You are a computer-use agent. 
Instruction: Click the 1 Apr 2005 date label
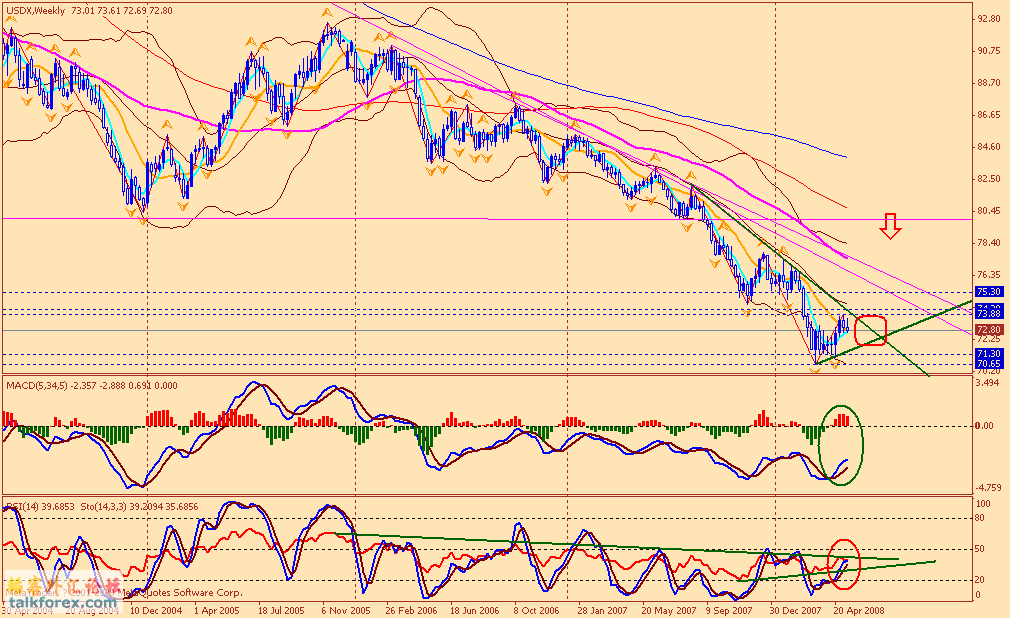coord(216,610)
